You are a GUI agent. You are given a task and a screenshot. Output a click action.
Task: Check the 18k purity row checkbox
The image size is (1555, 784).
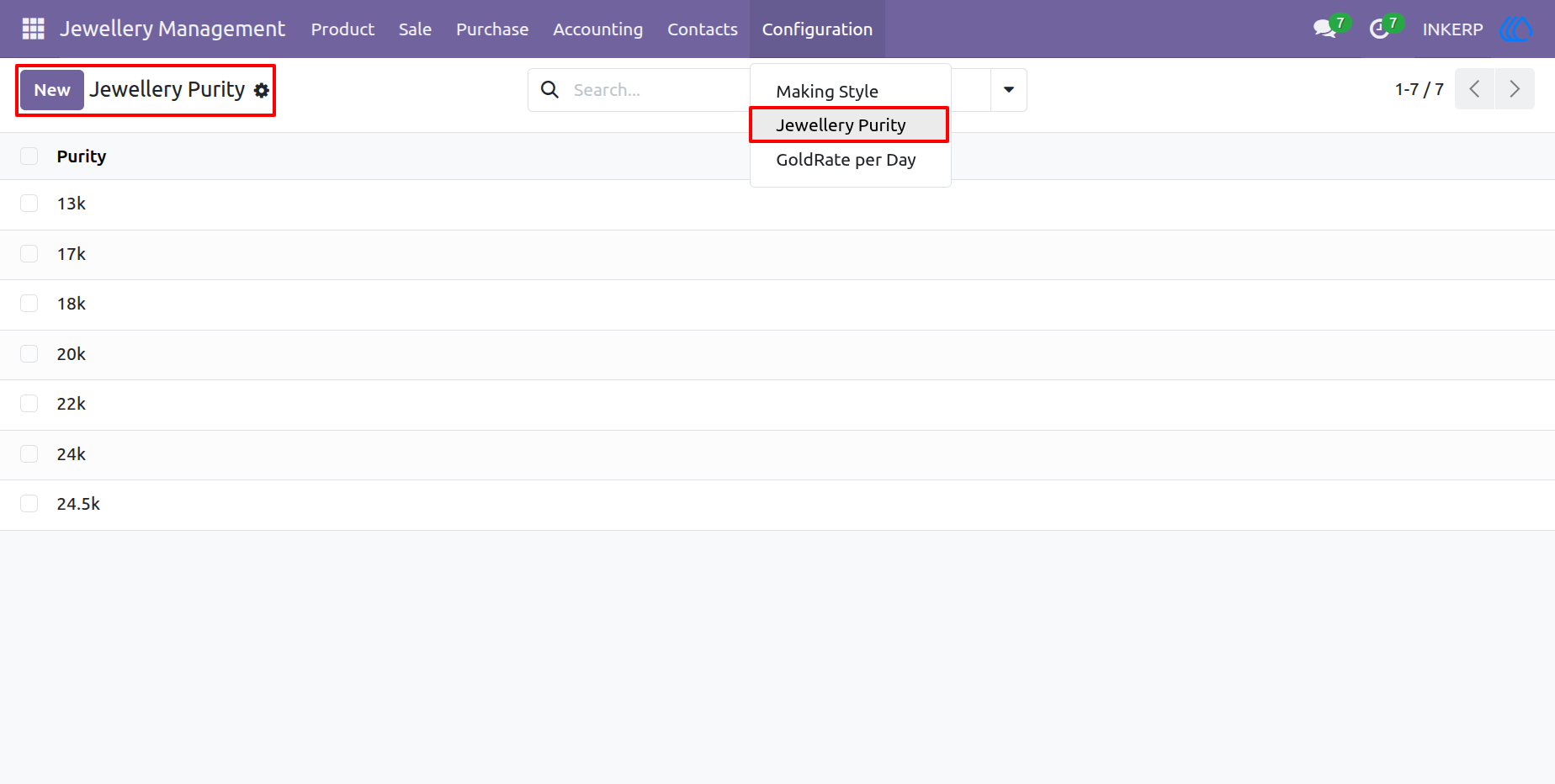tap(29, 304)
